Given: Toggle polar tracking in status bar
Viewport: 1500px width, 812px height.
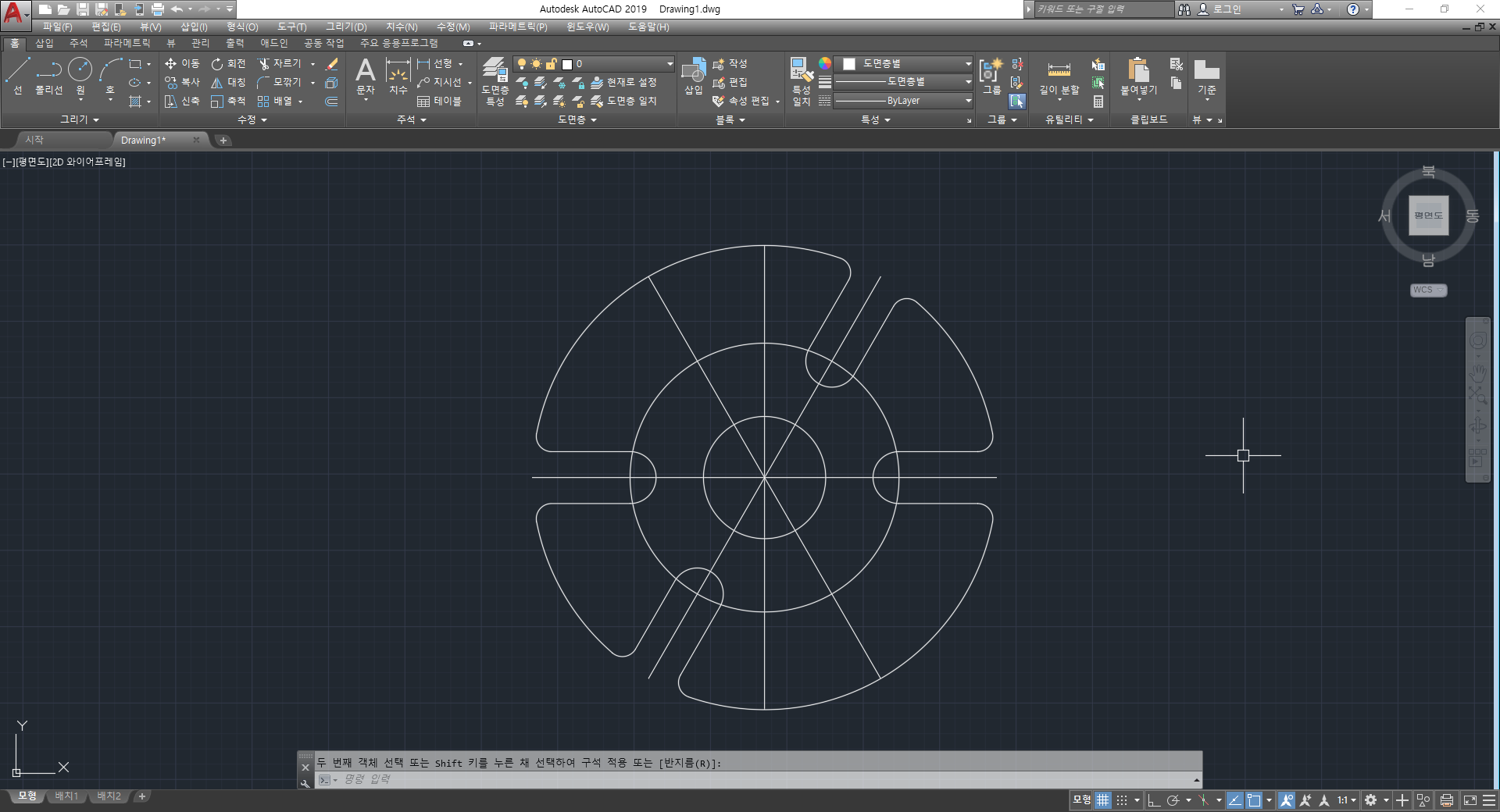Looking at the screenshot, I should [x=1173, y=800].
